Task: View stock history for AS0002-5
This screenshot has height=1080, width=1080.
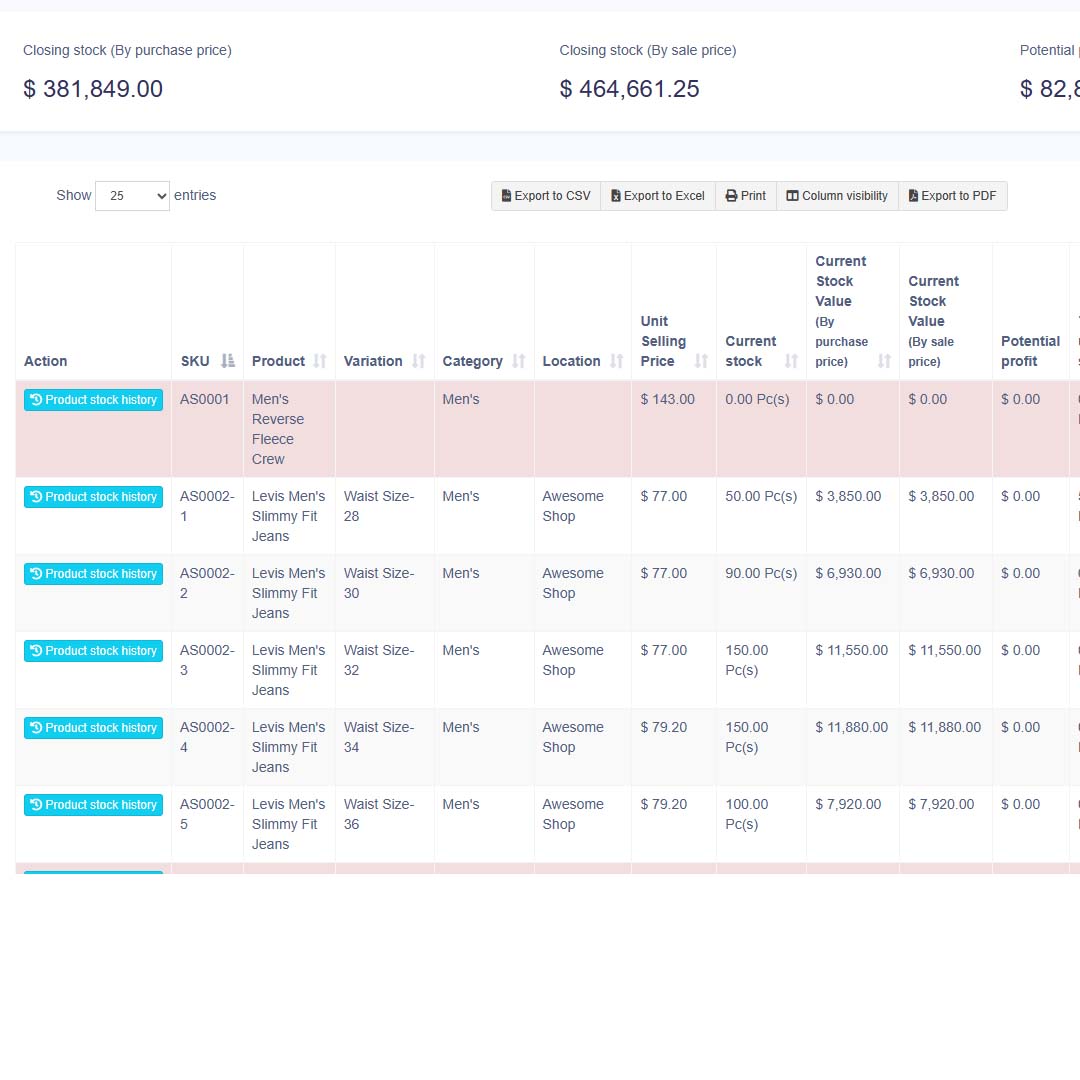Action: pyautogui.click(x=94, y=806)
